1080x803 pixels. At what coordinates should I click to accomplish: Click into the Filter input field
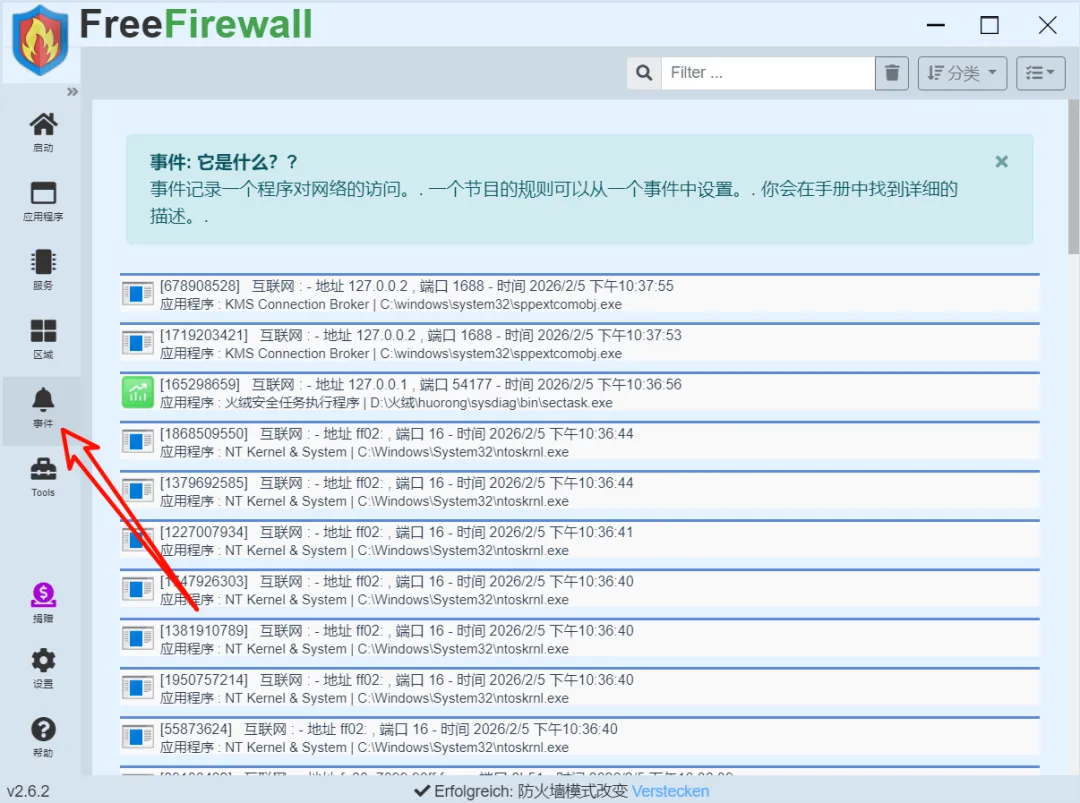click(768, 73)
